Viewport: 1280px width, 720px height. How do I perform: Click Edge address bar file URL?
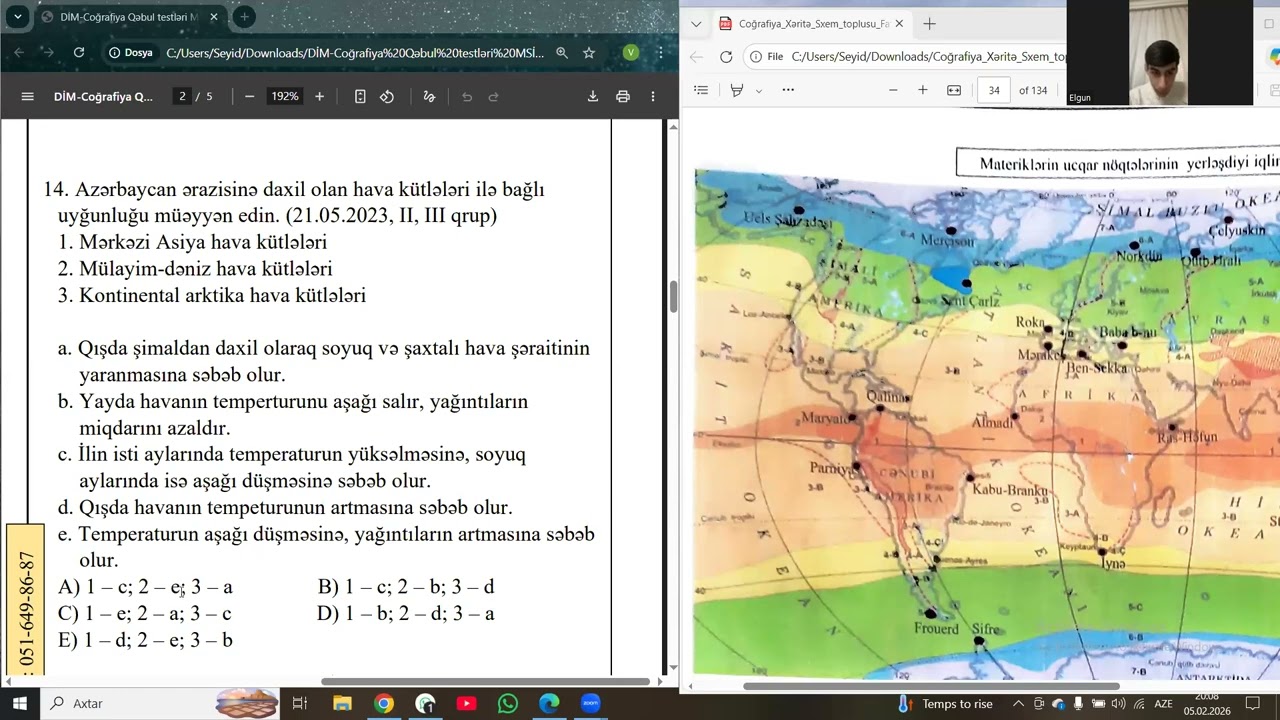(x=929, y=57)
